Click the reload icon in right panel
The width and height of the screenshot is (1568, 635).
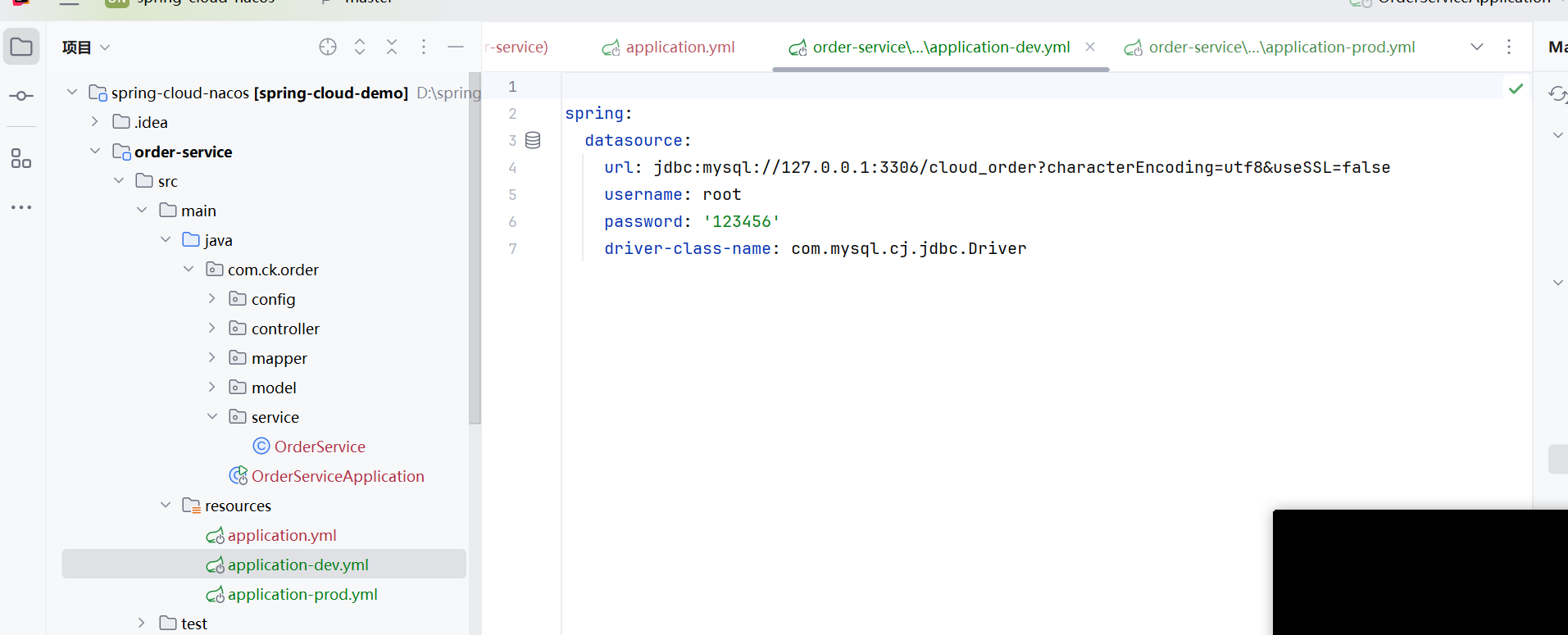tap(1557, 95)
